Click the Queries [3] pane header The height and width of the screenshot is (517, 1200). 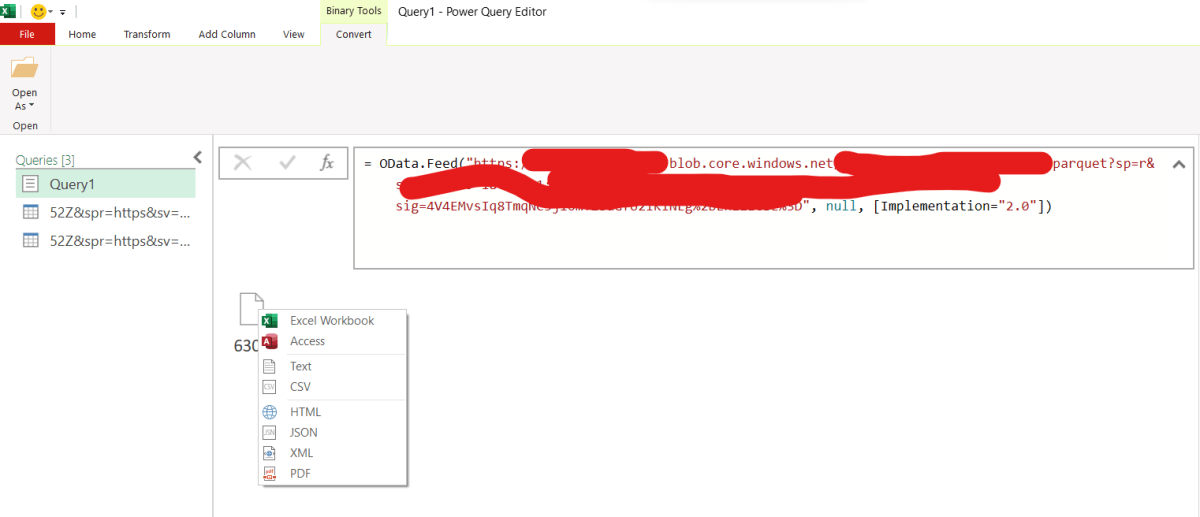[x=45, y=160]
